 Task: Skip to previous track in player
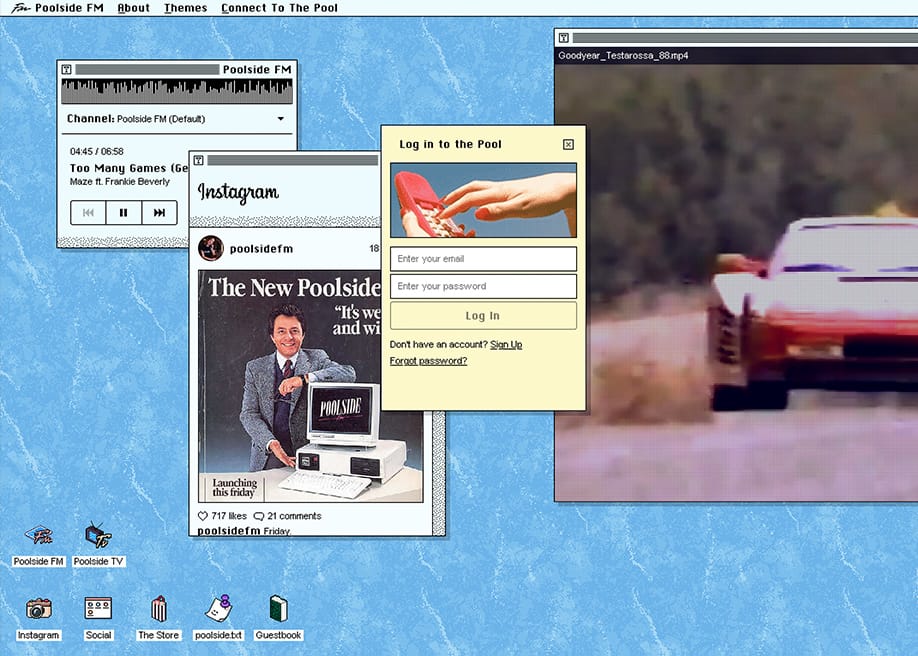88,213
